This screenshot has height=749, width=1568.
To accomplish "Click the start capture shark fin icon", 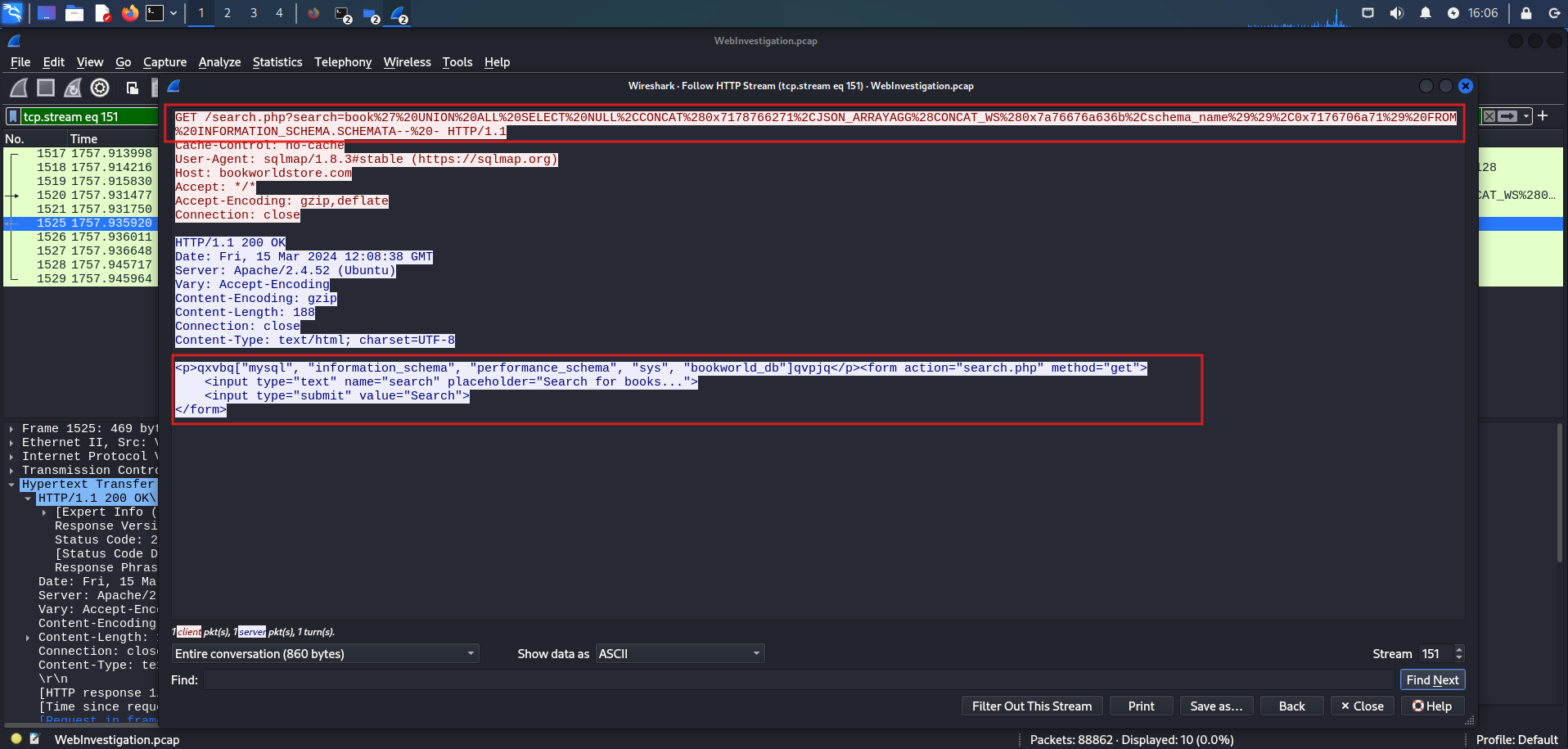I will 19,88.
